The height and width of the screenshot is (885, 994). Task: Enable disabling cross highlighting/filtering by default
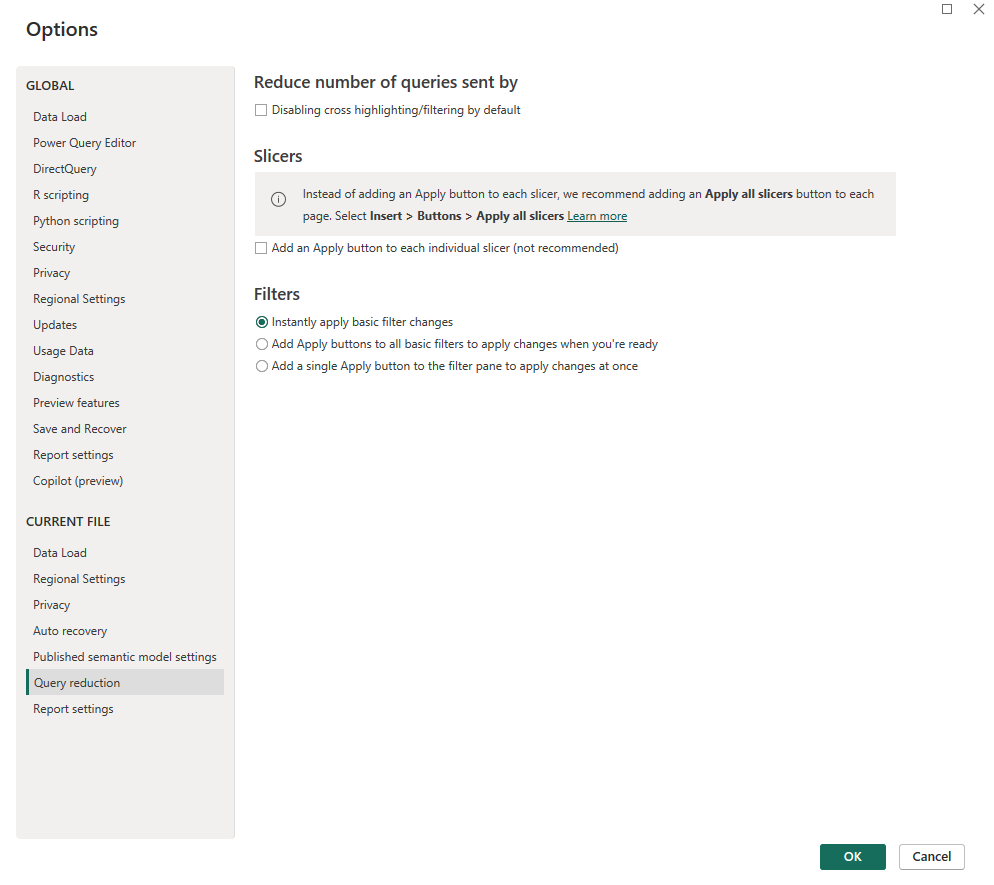(261, 110)
